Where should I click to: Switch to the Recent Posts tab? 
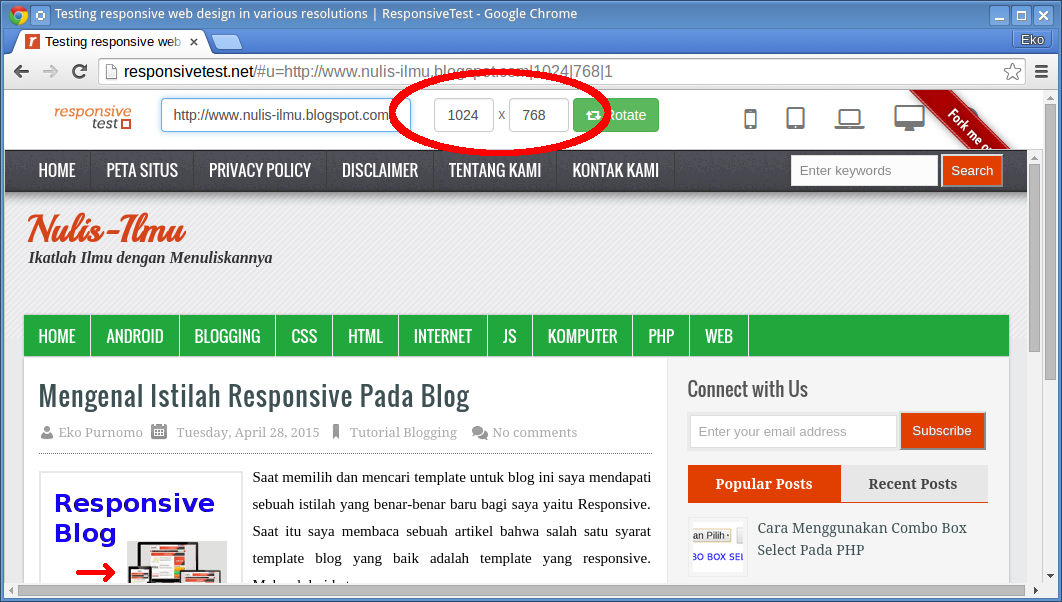tap(913, 483)
